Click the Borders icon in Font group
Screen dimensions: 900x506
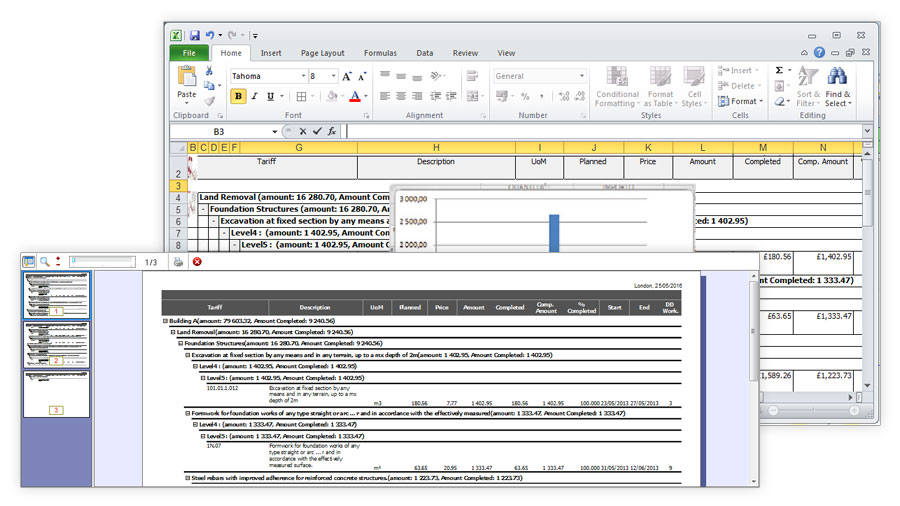(x=301, y=96)
